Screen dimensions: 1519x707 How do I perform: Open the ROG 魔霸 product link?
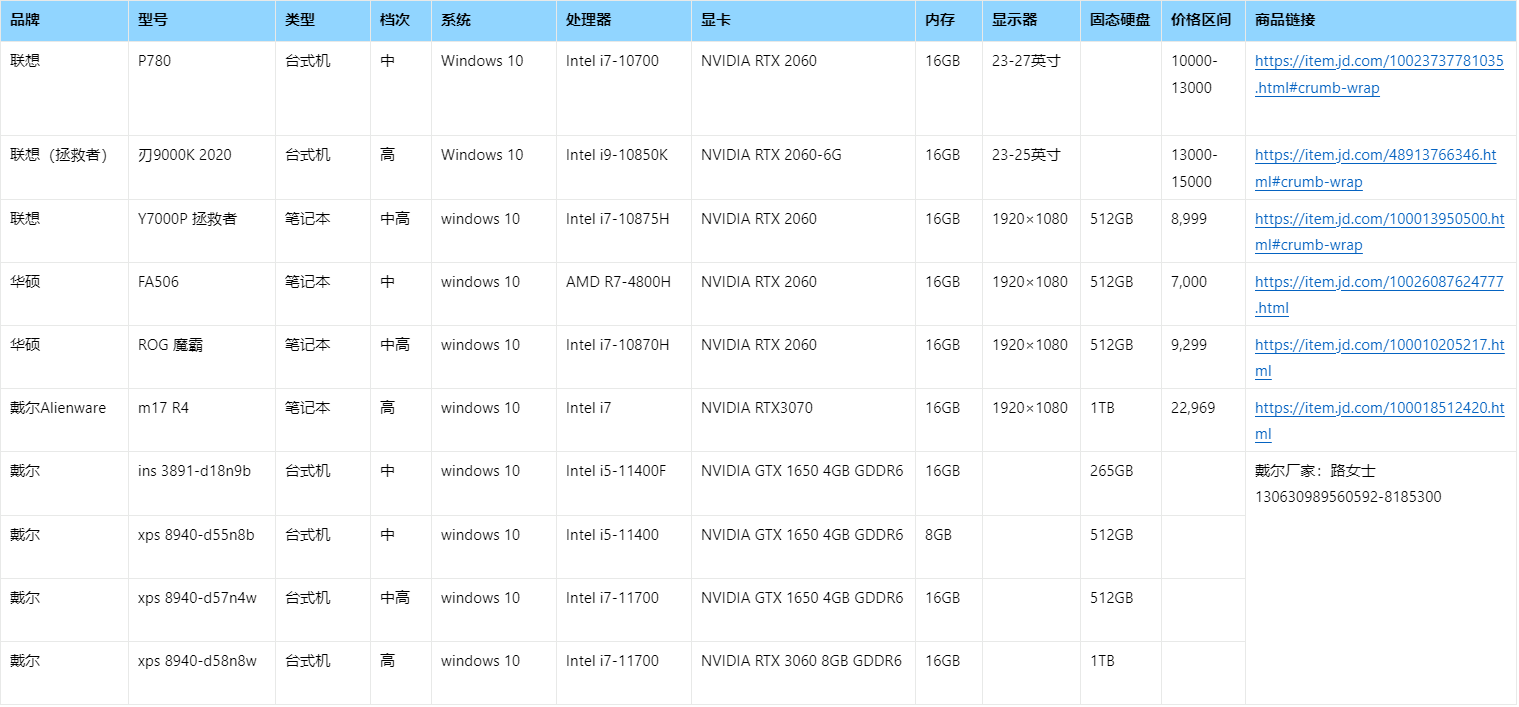pyautogui.click(x=1378, y=345)
